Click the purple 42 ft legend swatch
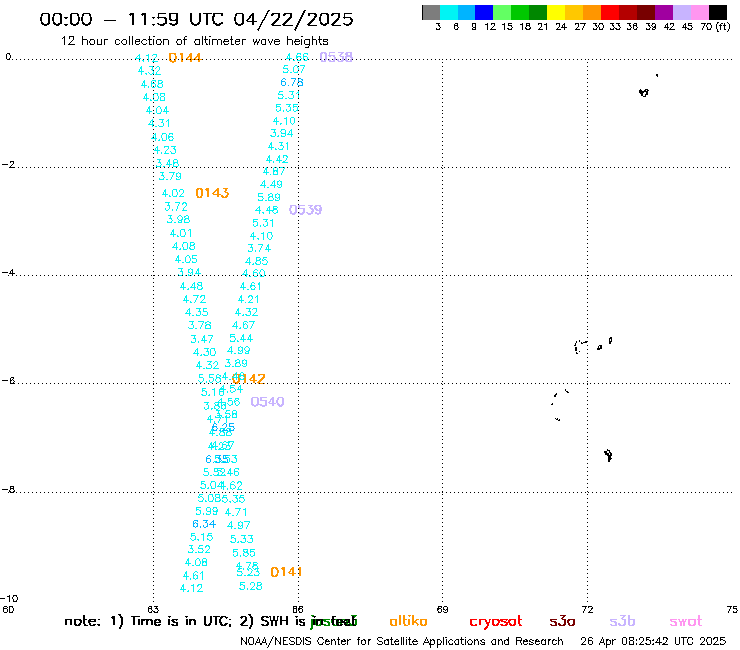This screenshot has height=650, width=740. pyautogui.click(x=663, y=12)
